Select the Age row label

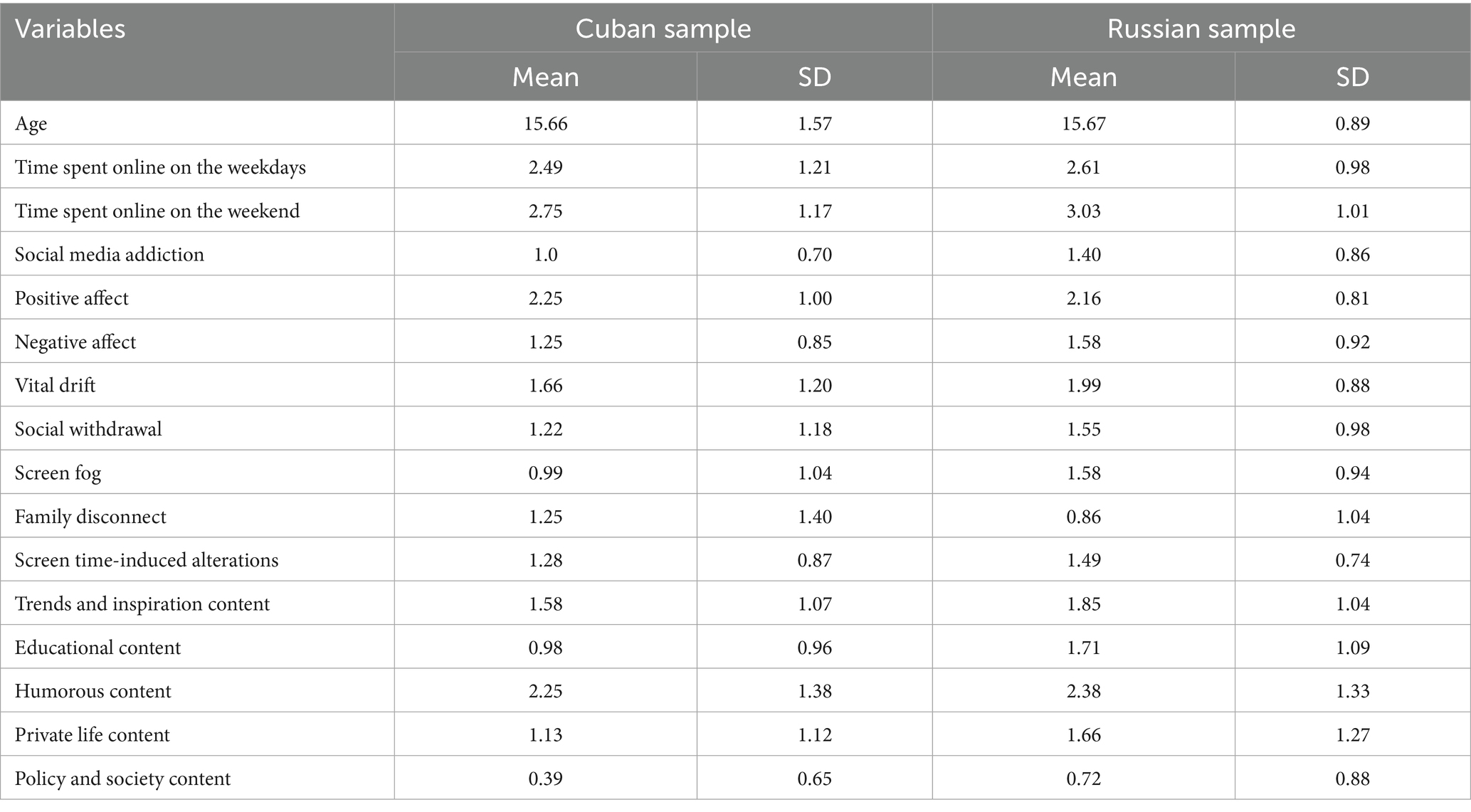[31, 124]
